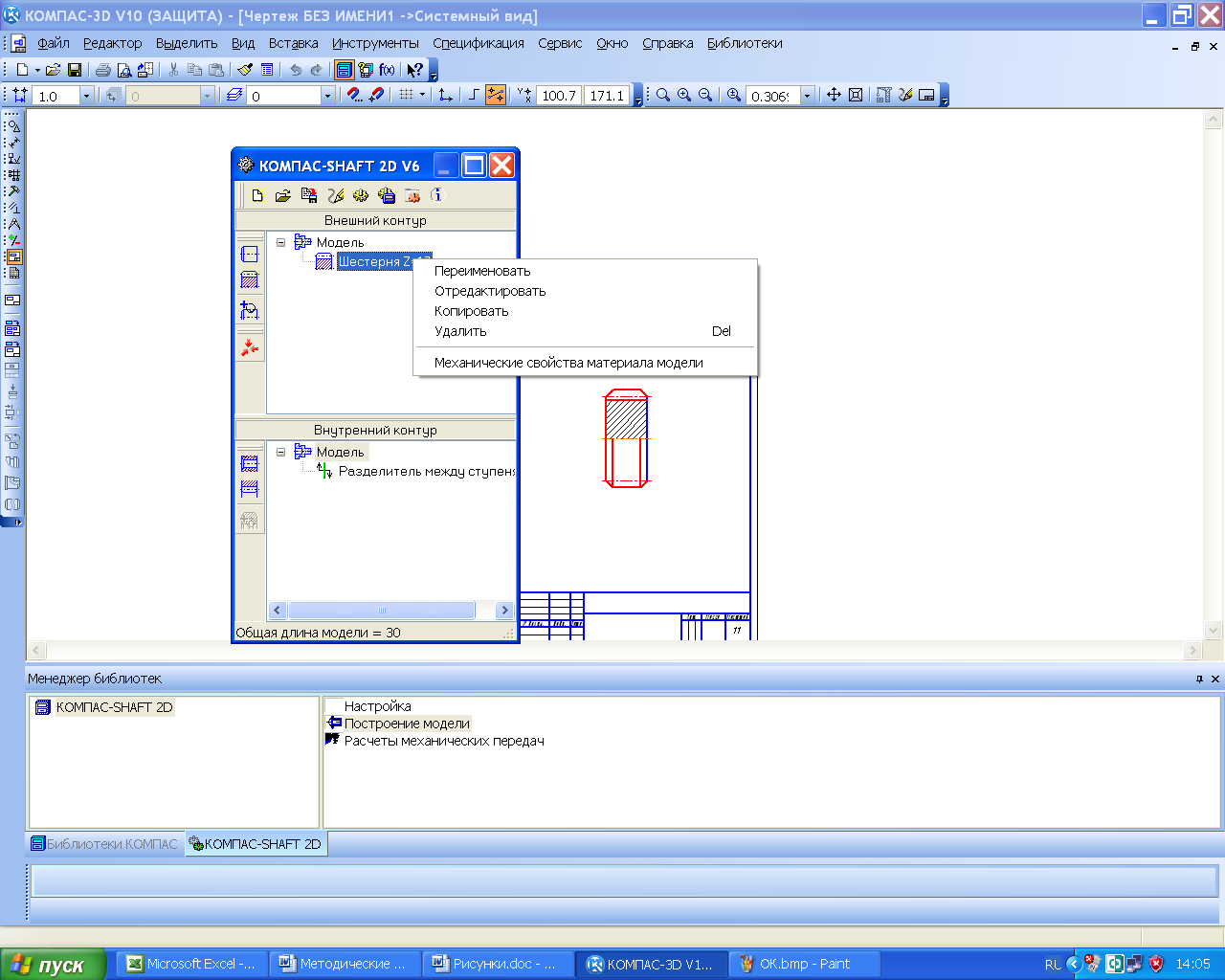Add gear element icon in external contour panel
The height and width of the screenshot is (980, 1225).
point(250,280)
